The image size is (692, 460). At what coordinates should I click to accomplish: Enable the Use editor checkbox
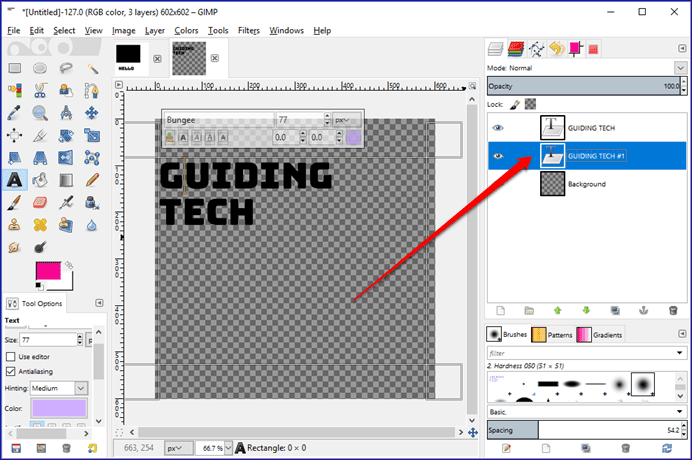[x=11, y=357]
